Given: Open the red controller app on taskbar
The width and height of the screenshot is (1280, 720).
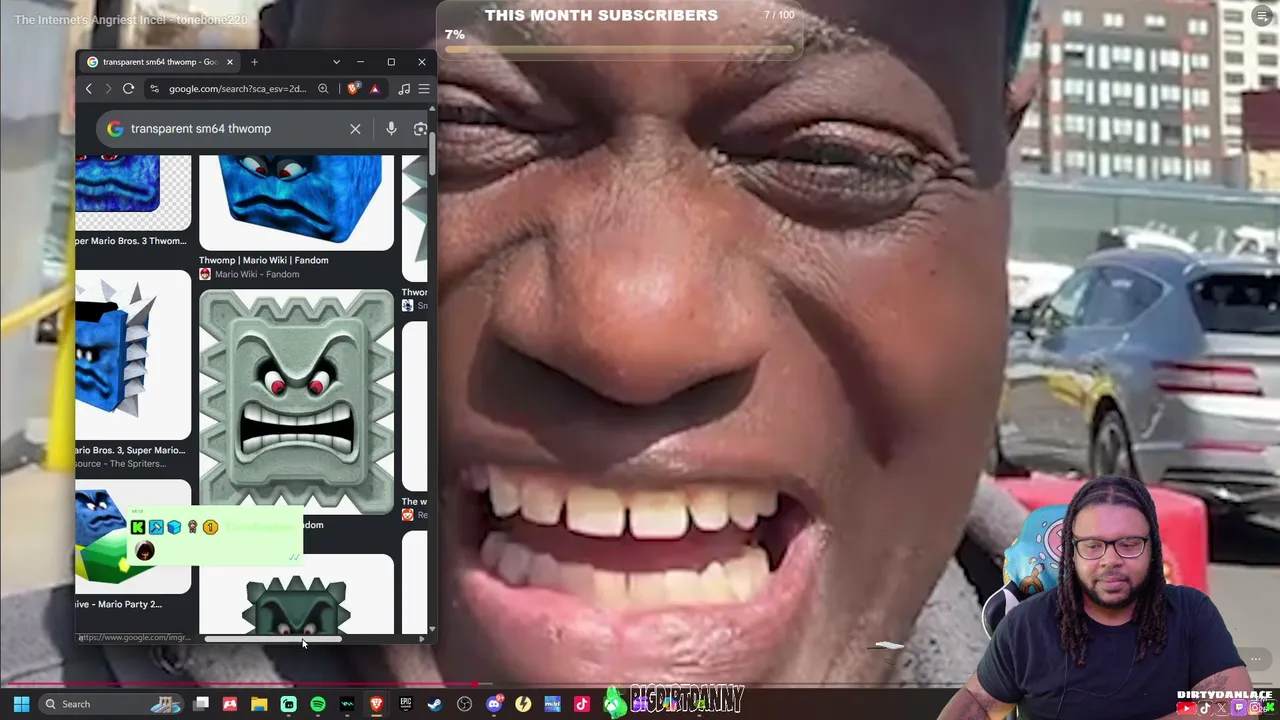Looking at the screenshot, I should (230, 704).
